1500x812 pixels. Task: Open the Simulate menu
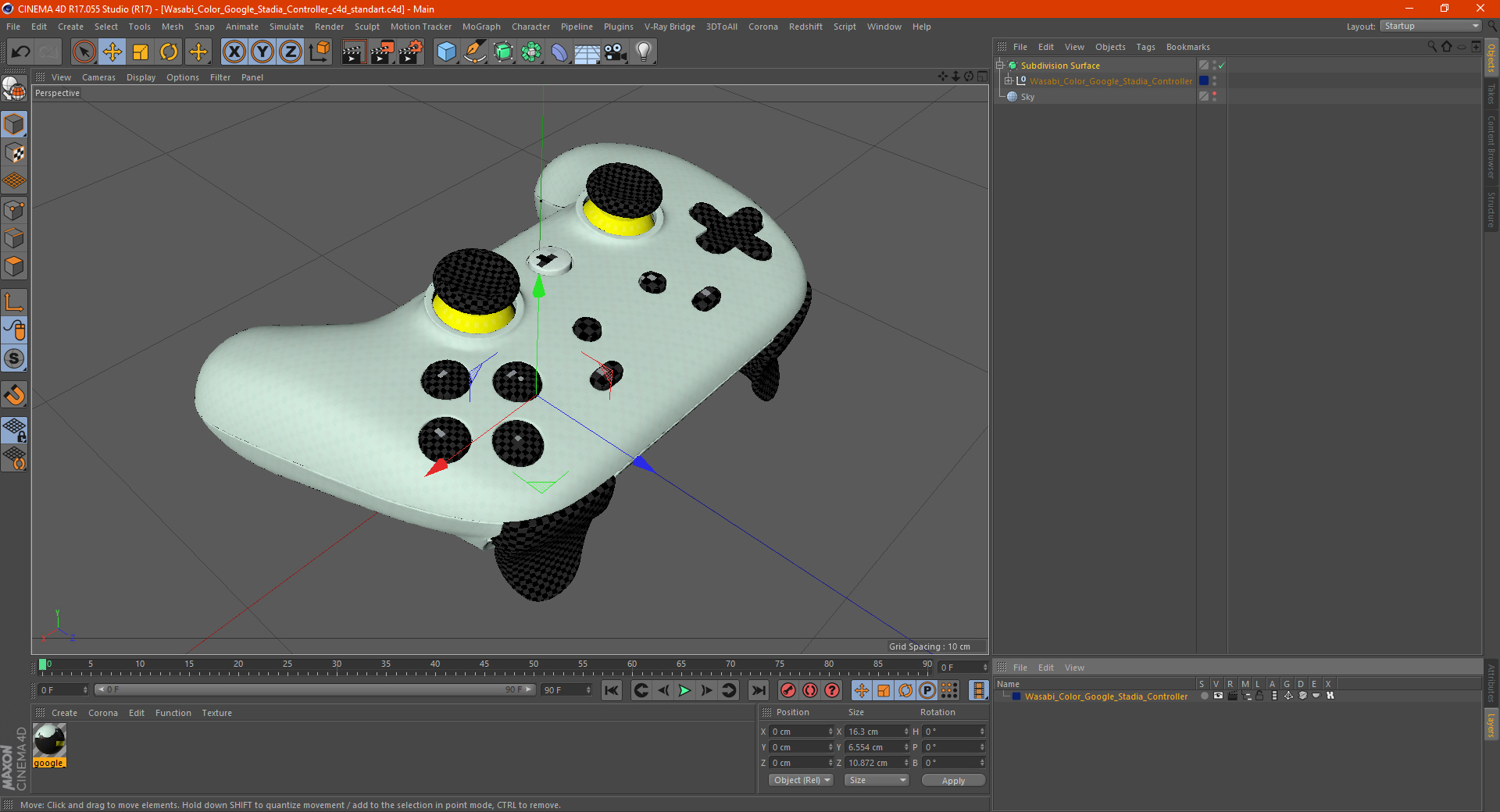[287, 27]
